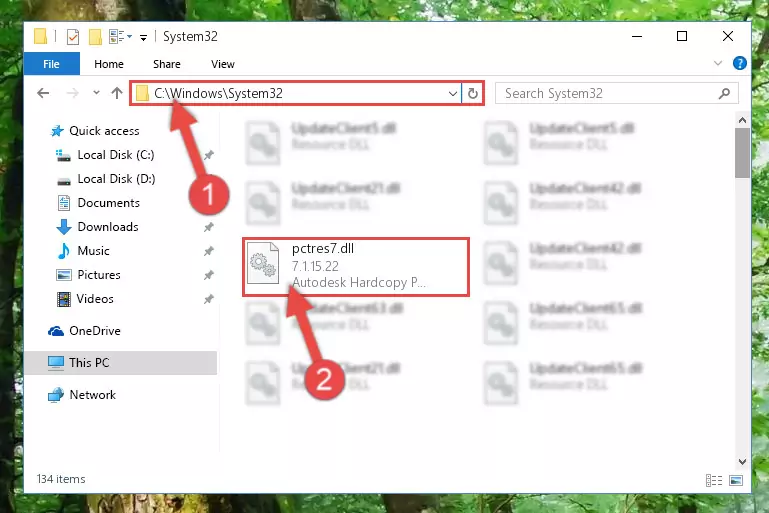Image resolution: width=769 pixels, height=513 pixels.
Task: Expand the ribbon with the chevron
Action: pos(718,63)
